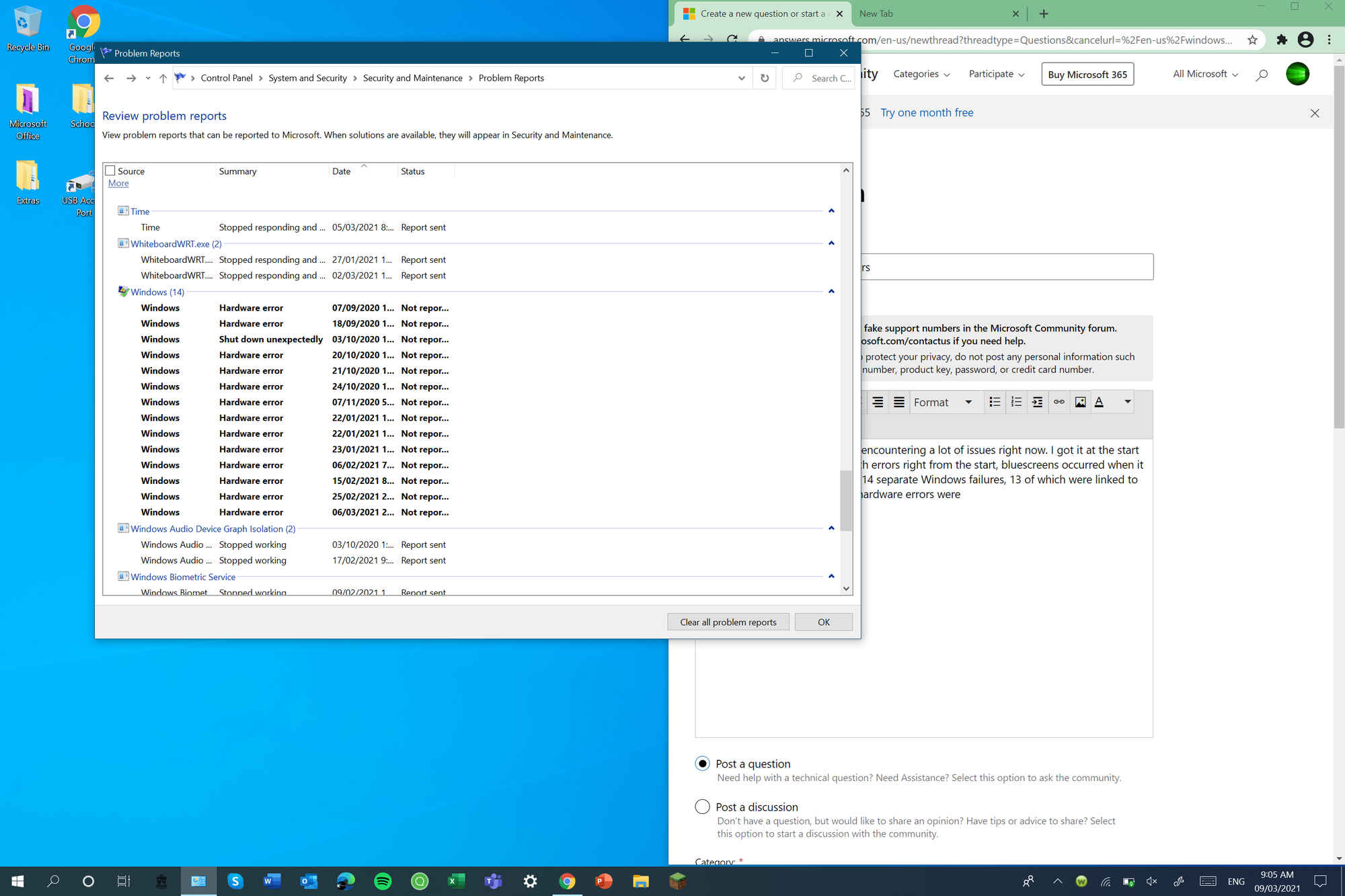Screen dimensions: 1345x896
Task: Increase indent in editor toolbar
Action: pos(1038,402)
